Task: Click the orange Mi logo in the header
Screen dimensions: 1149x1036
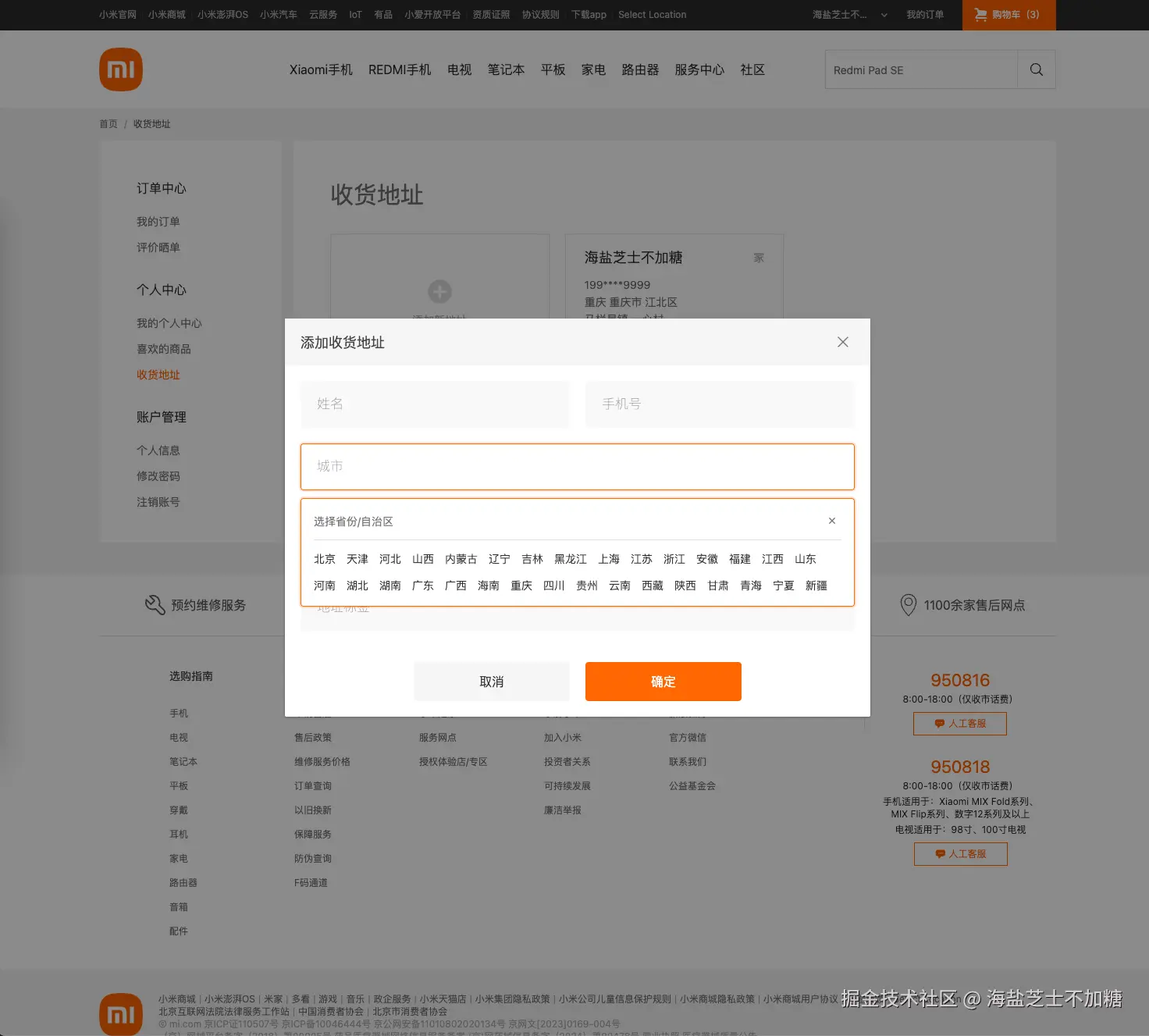Action: (x=121, y=69)
